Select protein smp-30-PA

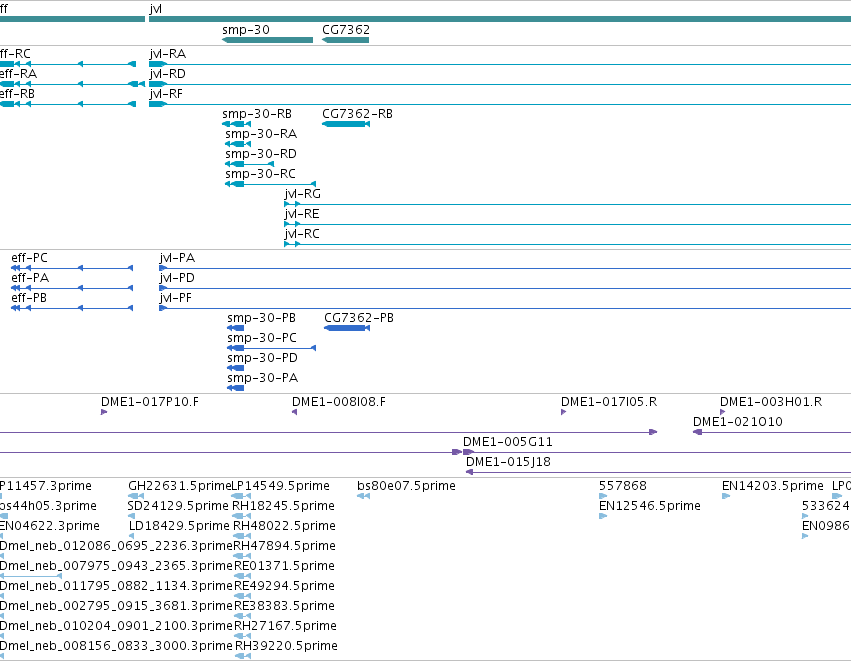(236, 388)
